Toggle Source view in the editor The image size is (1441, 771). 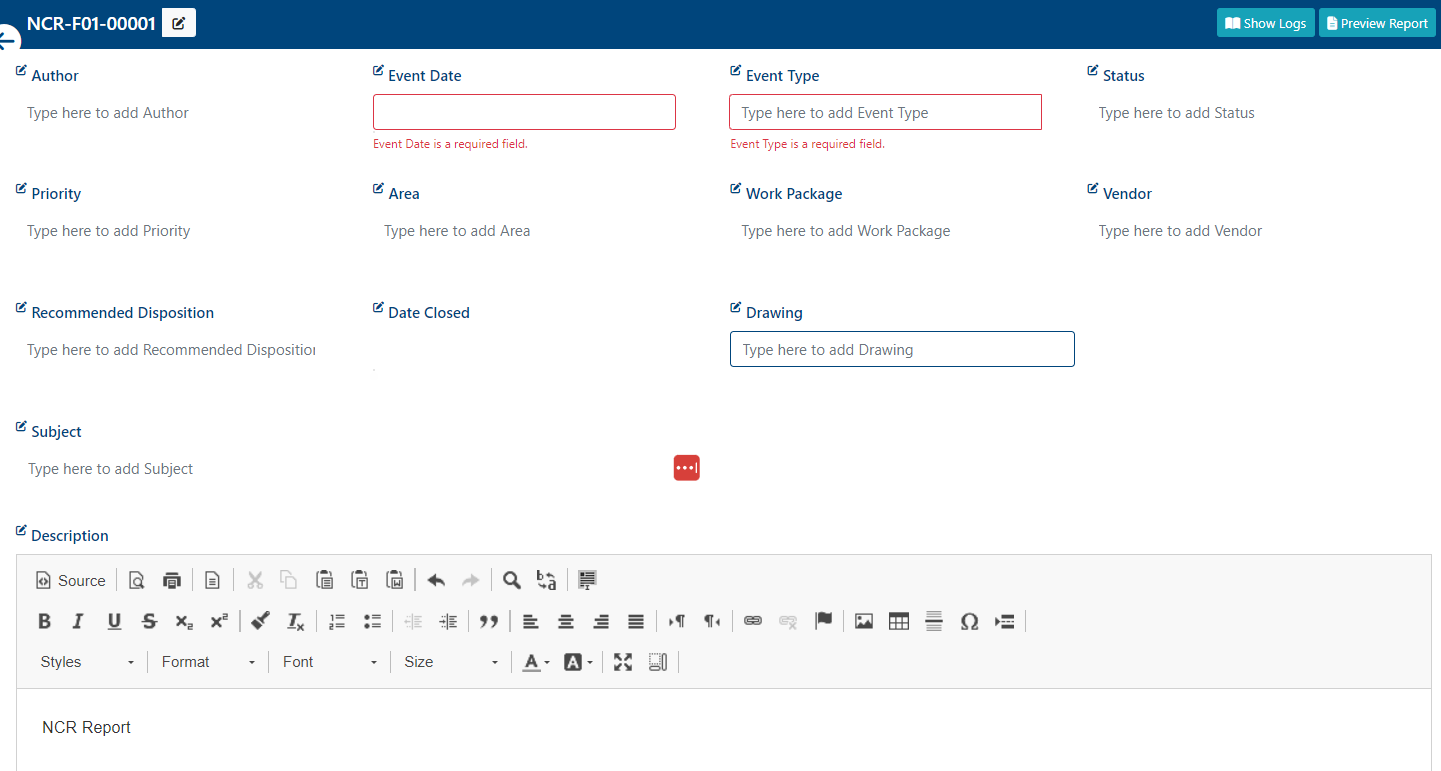(71, 580)
